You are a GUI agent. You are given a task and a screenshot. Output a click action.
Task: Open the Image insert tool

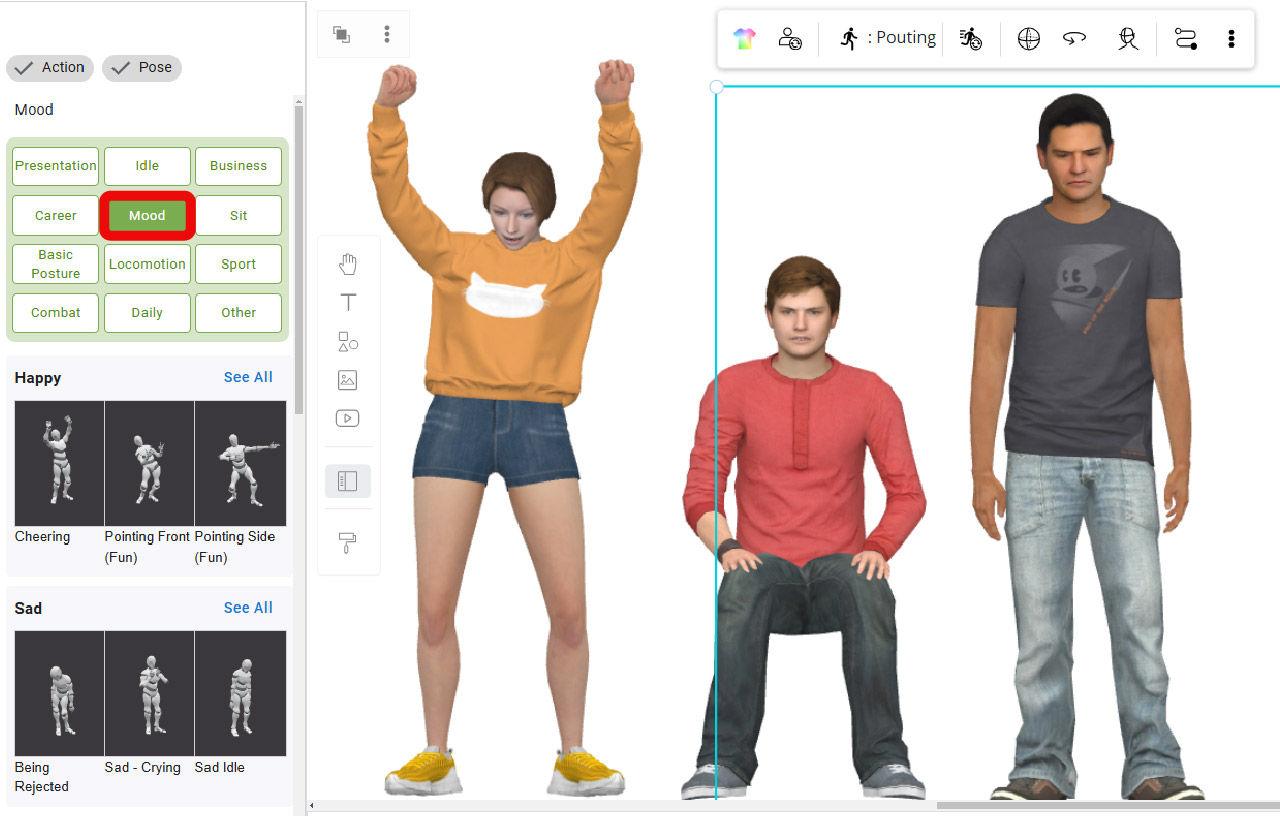tap(347, 380)
